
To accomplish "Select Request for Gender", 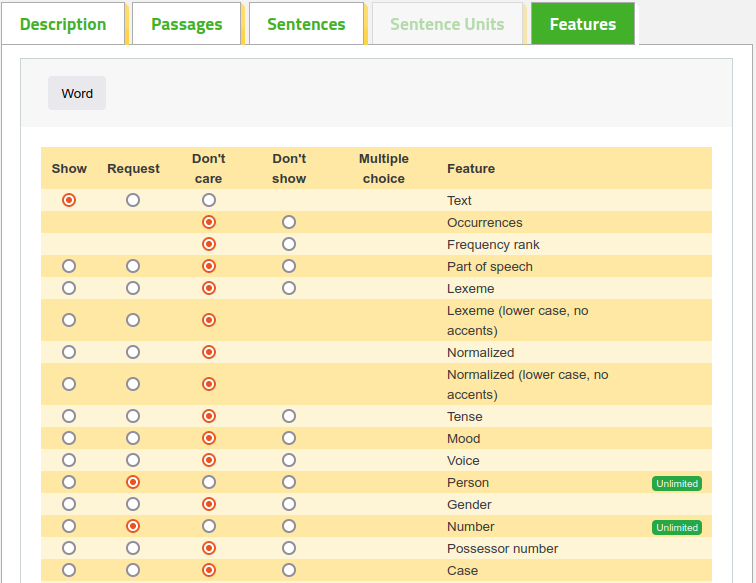I will coord(133,504).
